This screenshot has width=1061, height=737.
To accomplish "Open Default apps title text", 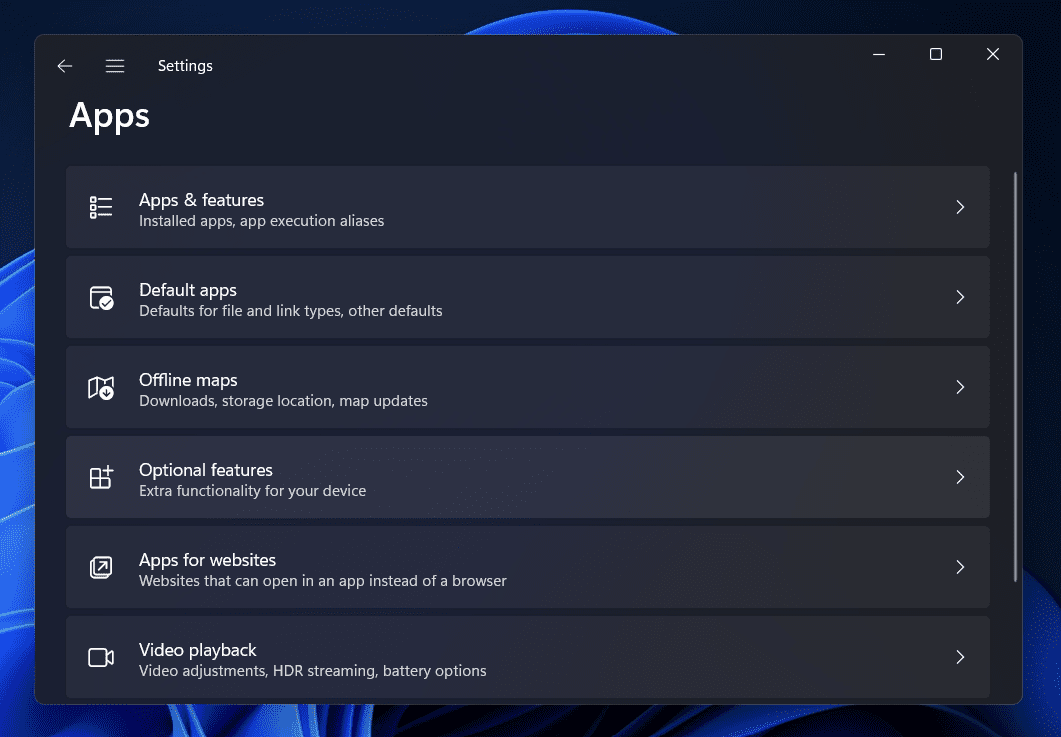I will tap(188, 290).
